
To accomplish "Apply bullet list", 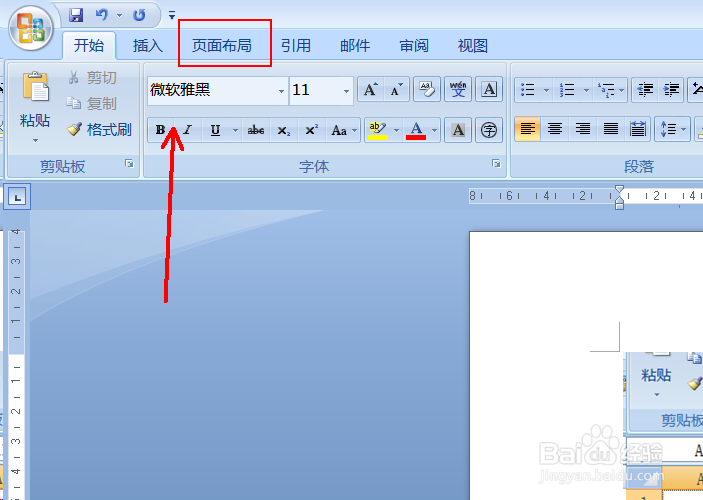I will 528,90.
